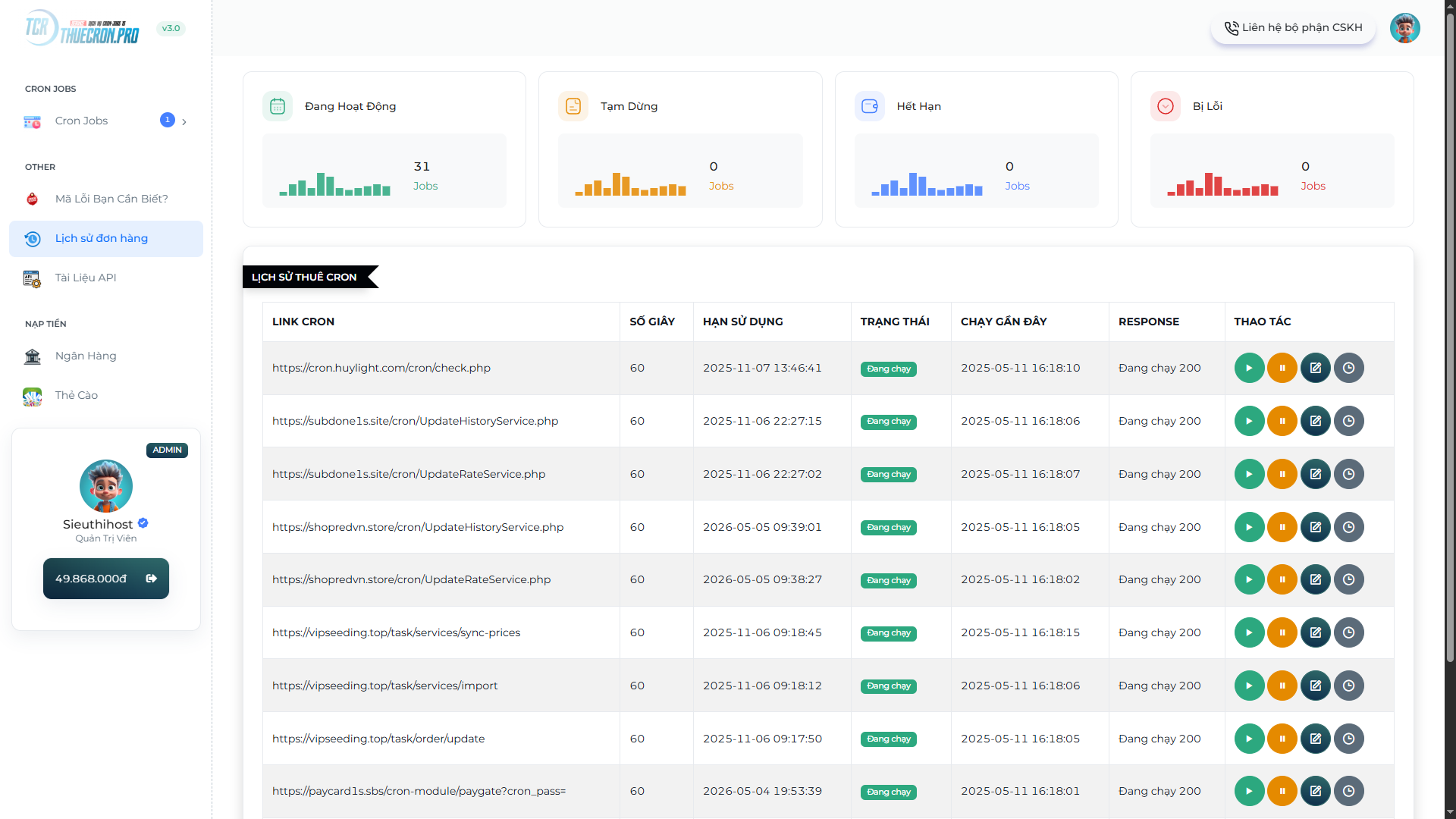
Task: Click the Đang chạy status badge on paycard1s row
Action: click(888, 792)
